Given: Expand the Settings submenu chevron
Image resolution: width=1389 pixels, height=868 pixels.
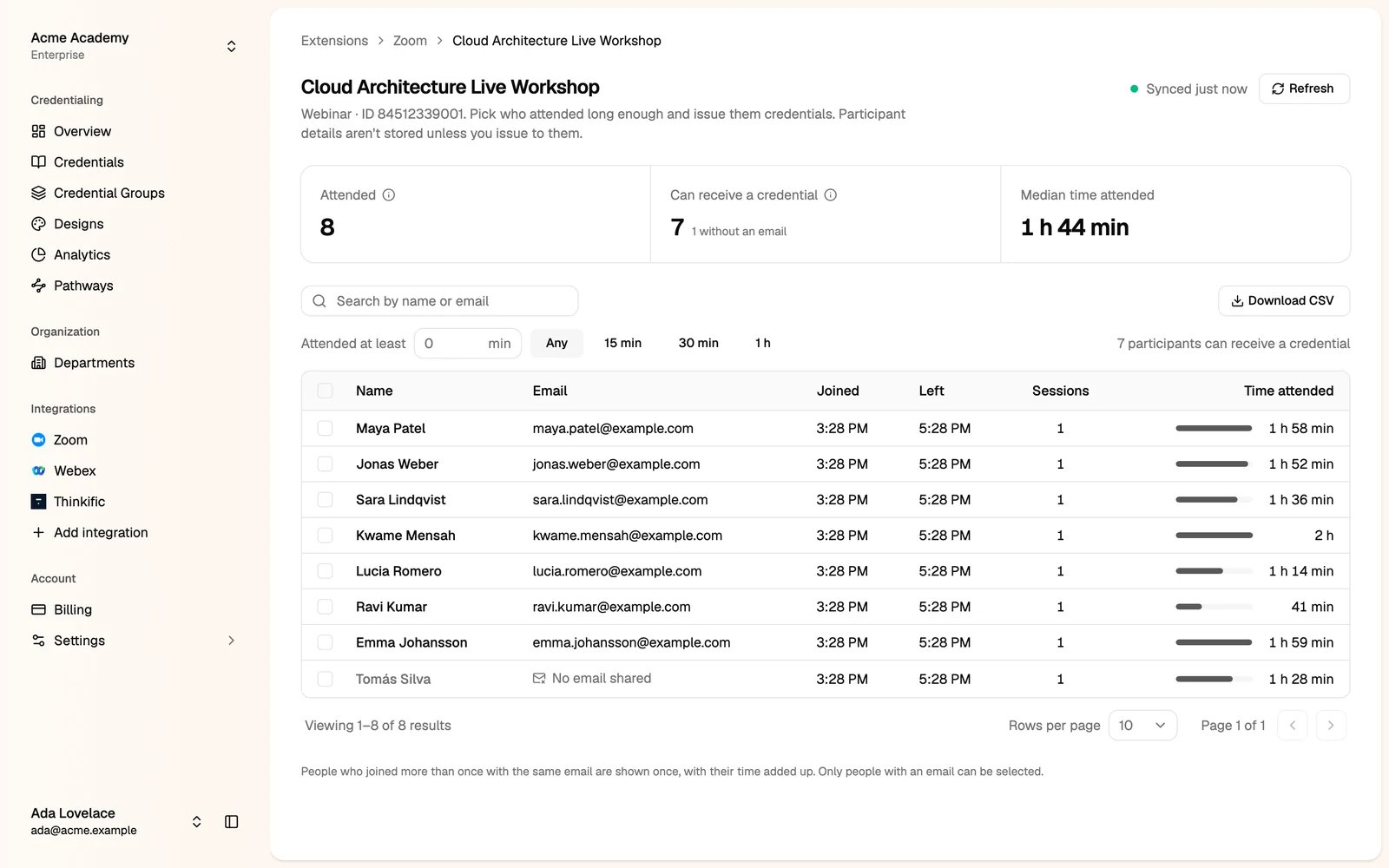Looking at the screenshot, I should click(231, 641).
